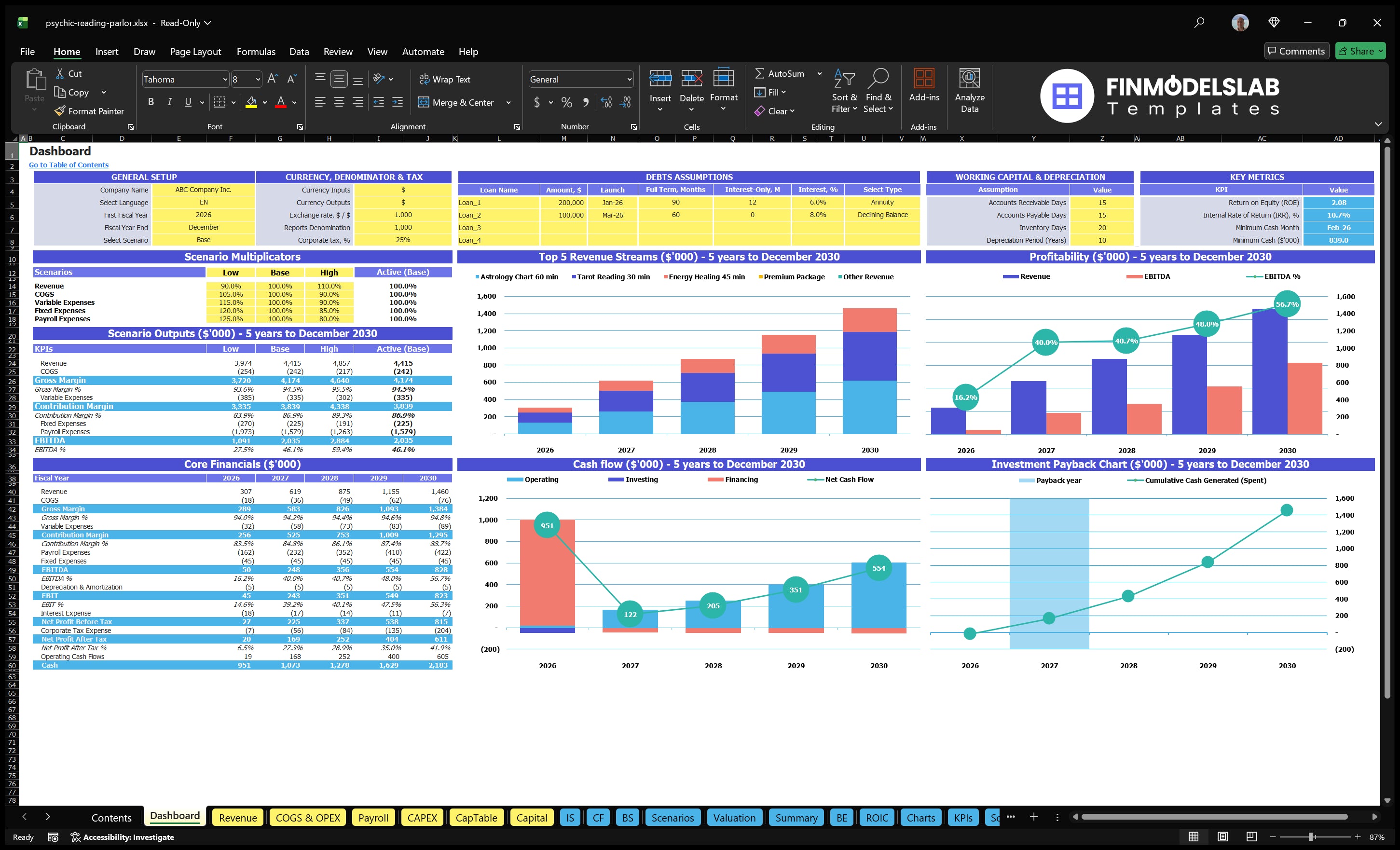Image resolution: width=1400 pixels, height=850 pixels.
Task: Click the Go to Table of Contents link
Action: (x=68, y=164)
